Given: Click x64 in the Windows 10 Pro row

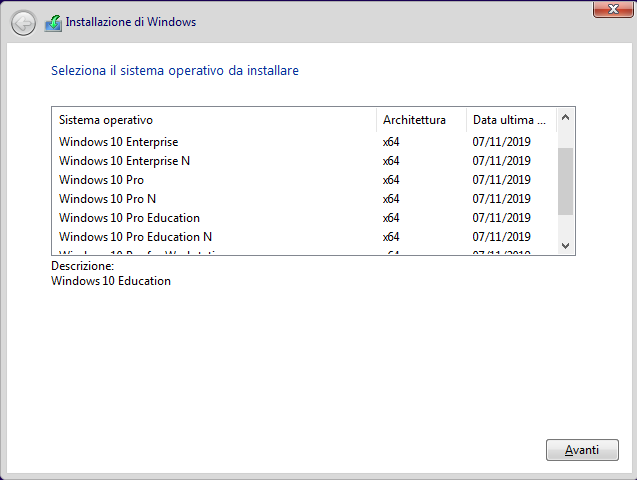Looking at the screenshot, I should pos(391,180).
